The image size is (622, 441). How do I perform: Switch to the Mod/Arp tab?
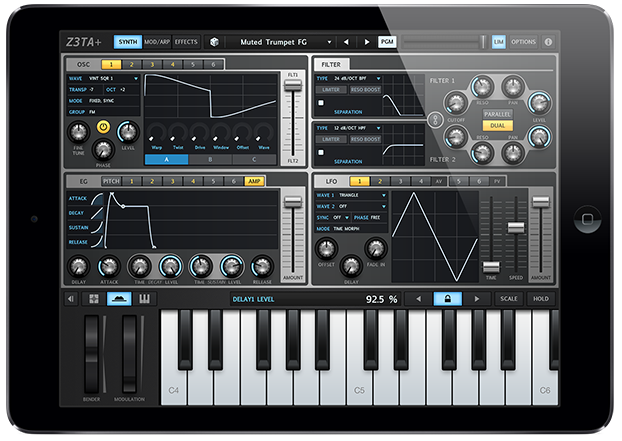(x=157, y=42)
